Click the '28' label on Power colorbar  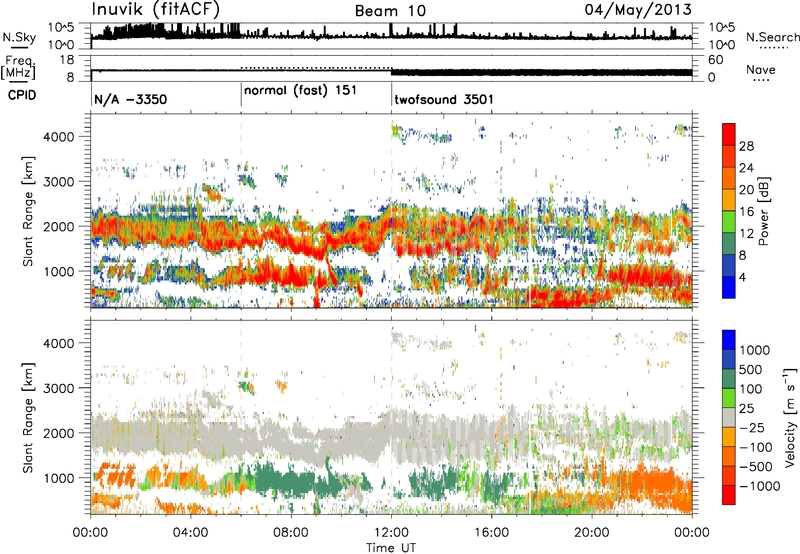pyautogui.click(x=746, y=146)
